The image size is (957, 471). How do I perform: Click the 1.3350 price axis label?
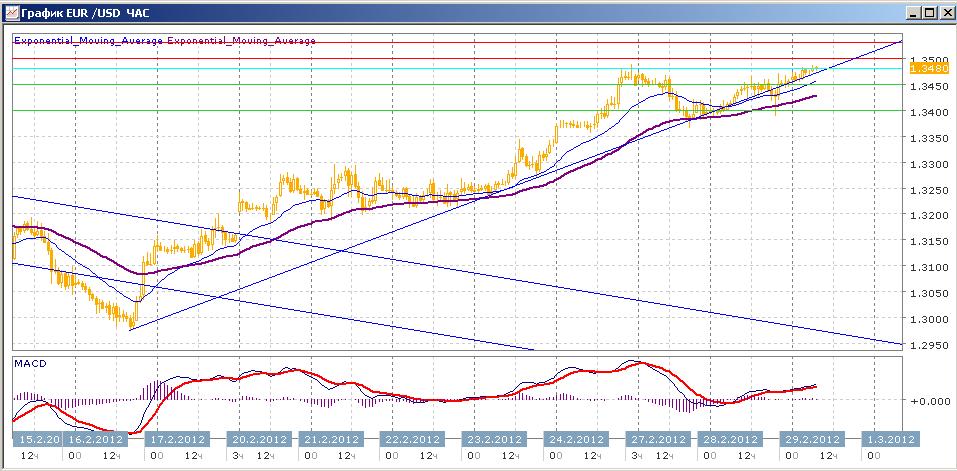click(929, 138)
